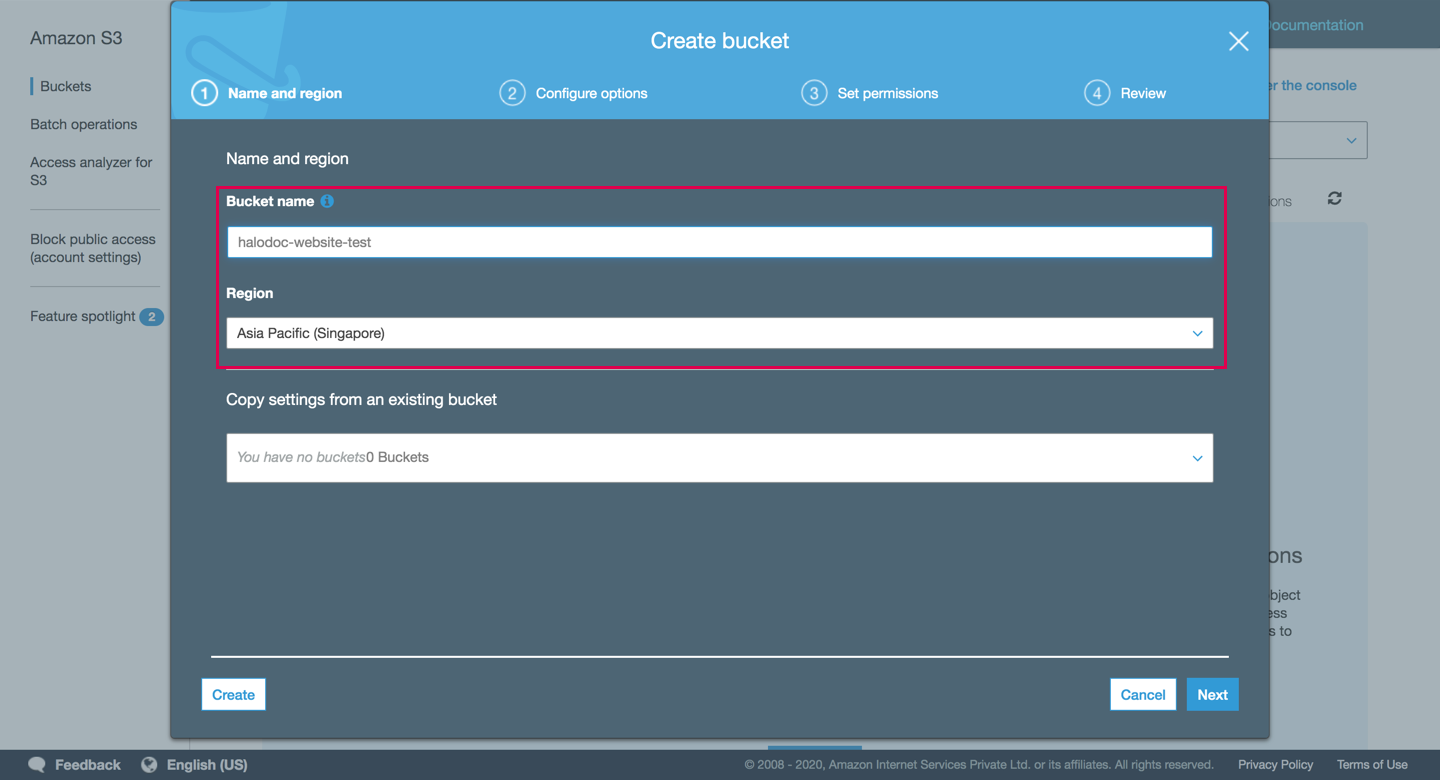Click the Next button
The height and width of the screenshot is (780, 1440).
coord(1212,695)
